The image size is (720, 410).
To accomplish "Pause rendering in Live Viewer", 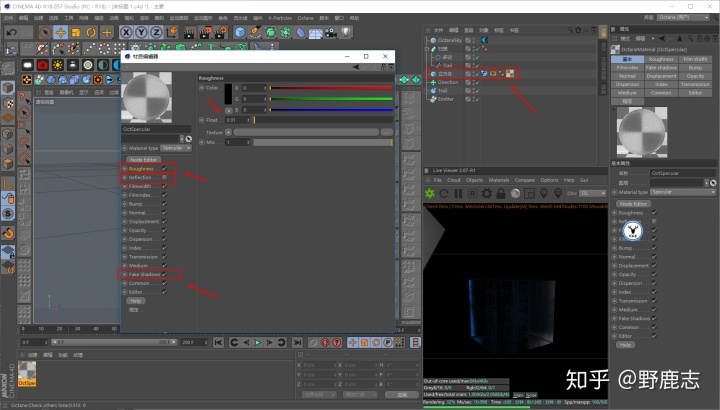I will point(458,193).
